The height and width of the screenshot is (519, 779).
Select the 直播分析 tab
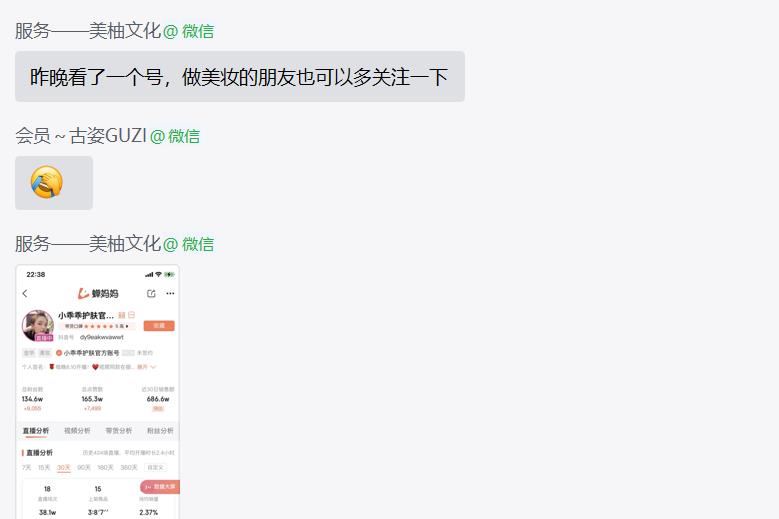(x=36, y=431)
